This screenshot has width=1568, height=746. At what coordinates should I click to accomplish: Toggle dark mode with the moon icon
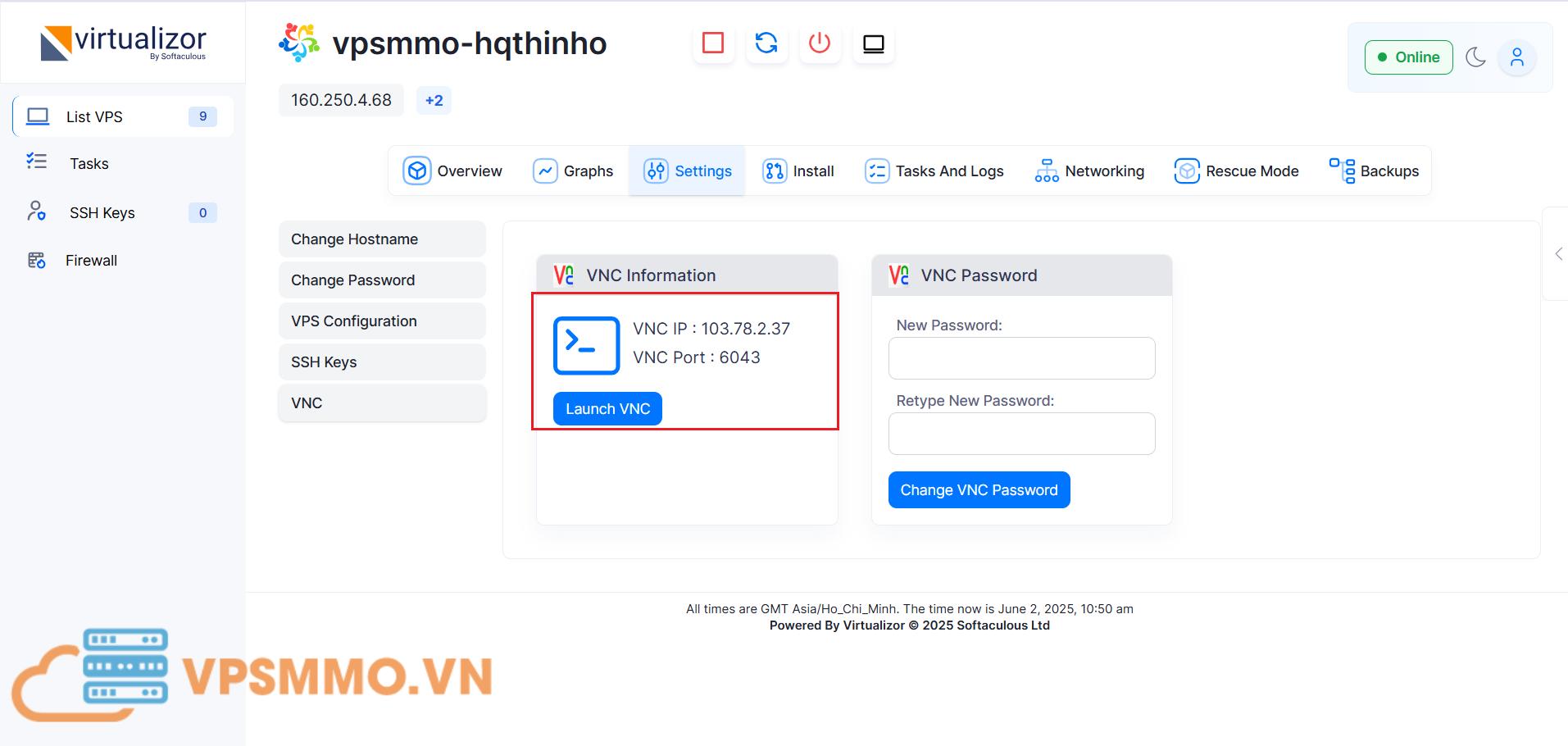coord(1475,57)
